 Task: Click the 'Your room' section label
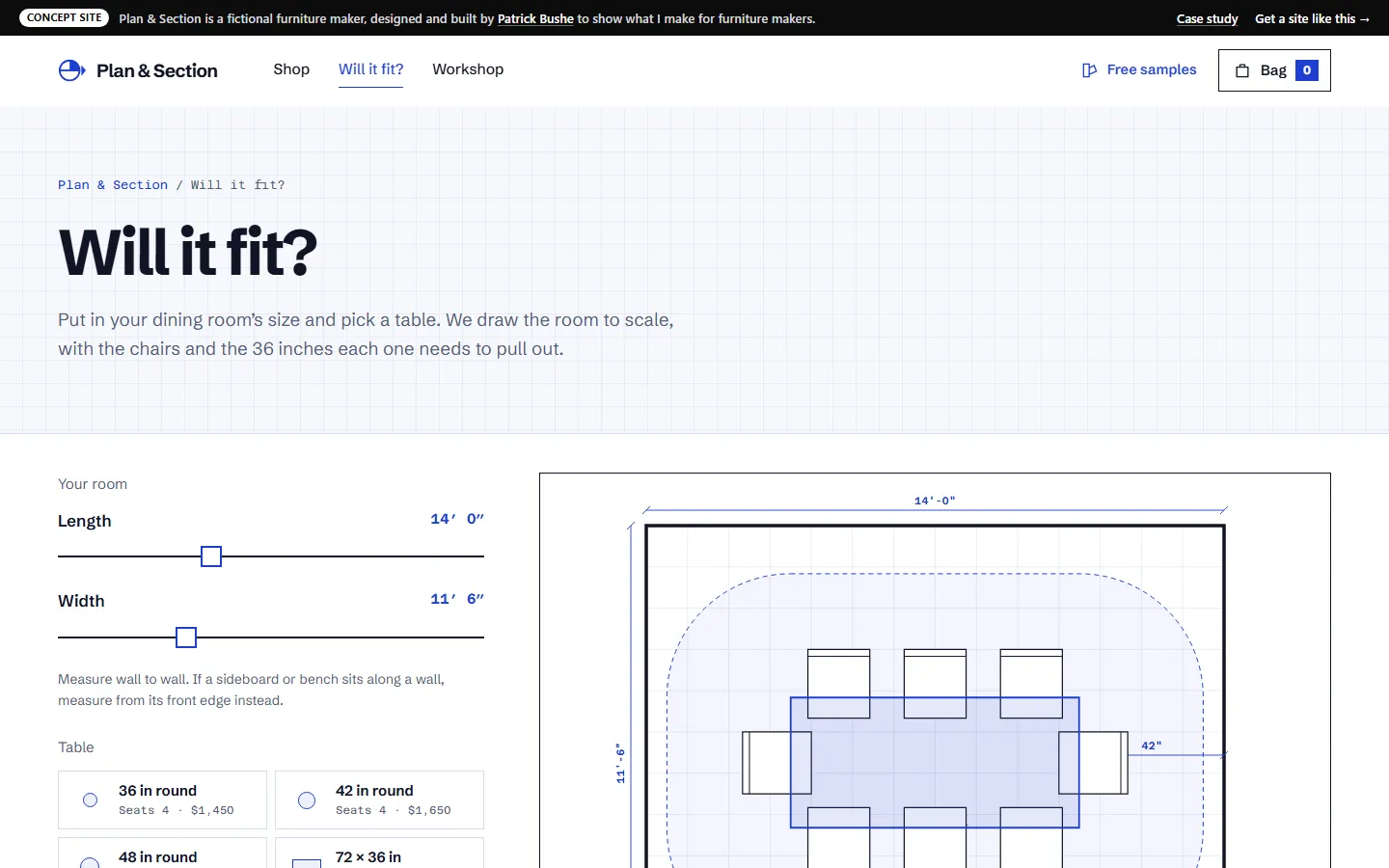pos(93,484)
